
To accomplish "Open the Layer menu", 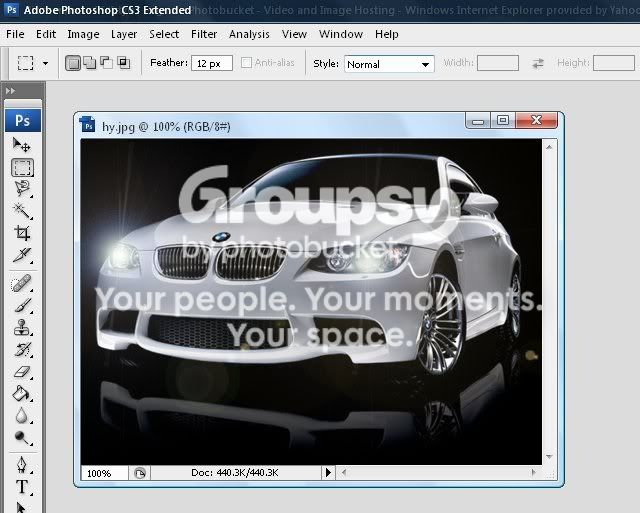I will click(124, 34).
